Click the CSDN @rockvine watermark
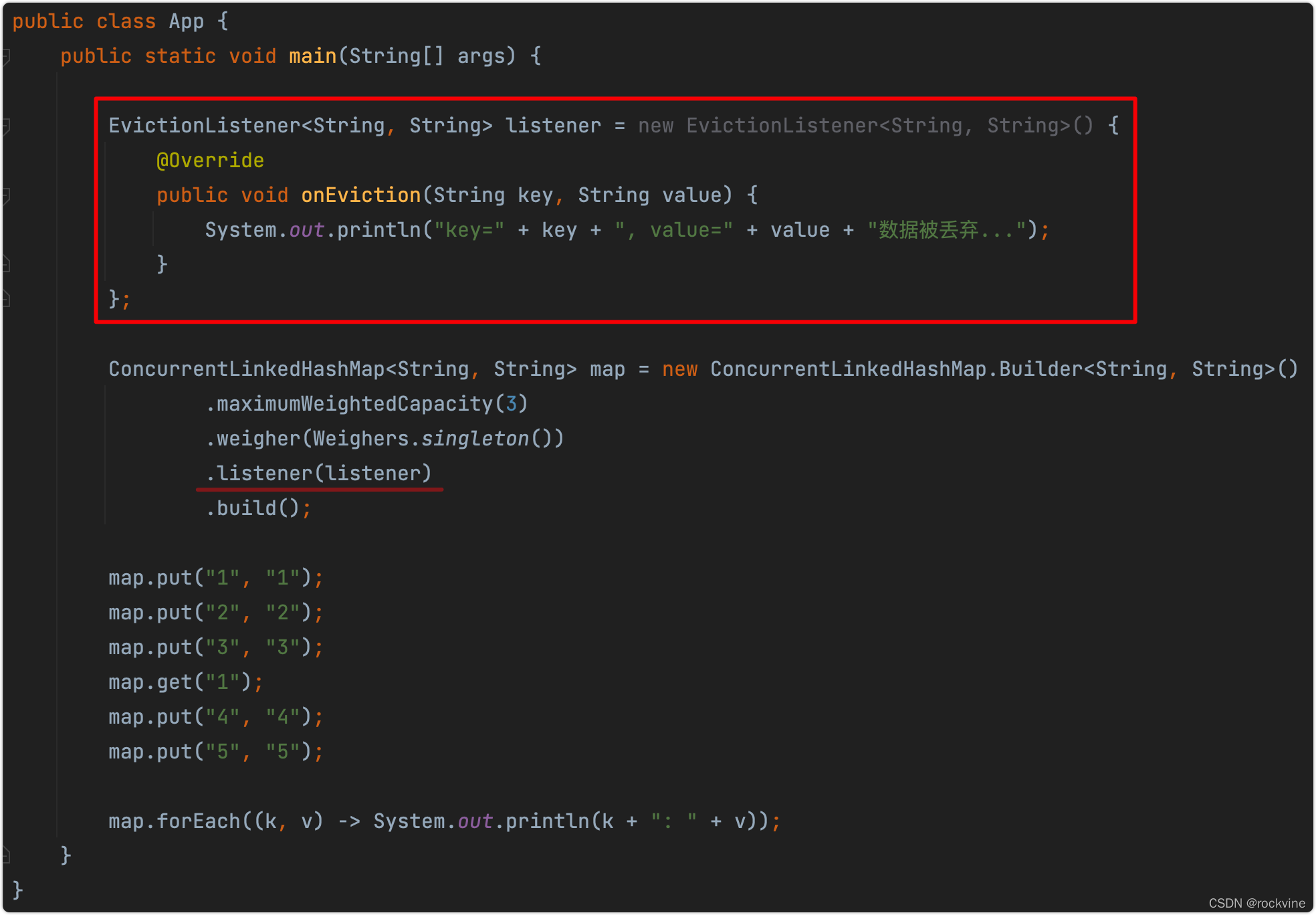1316x915 pixels. pyautogui.click(x=1256, y=903)
